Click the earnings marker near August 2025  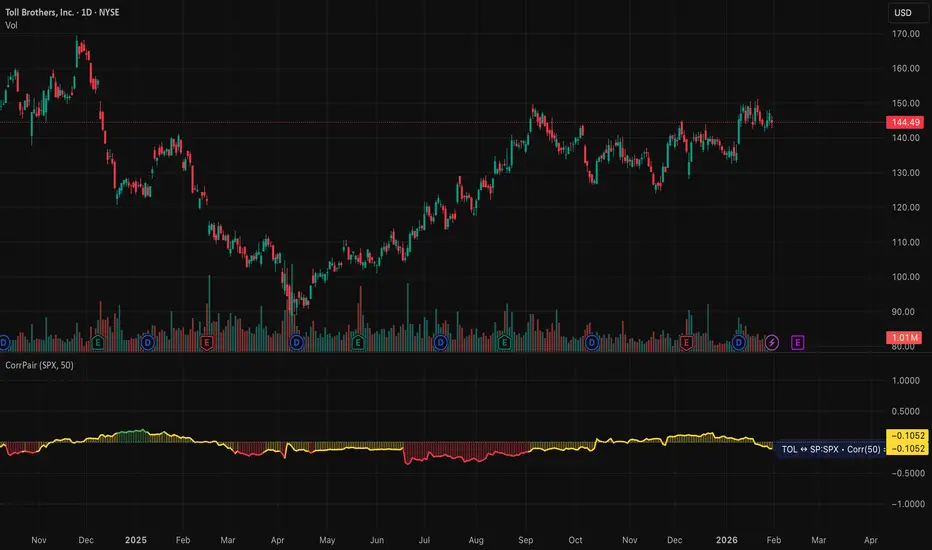click(x=505, y=342)
